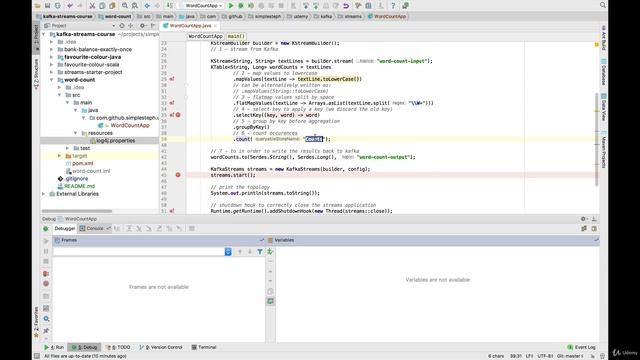The height and width of the screenshot is (360, 640).
Task: Toggle breakpoint on streams.start() line
Action: 178,175
